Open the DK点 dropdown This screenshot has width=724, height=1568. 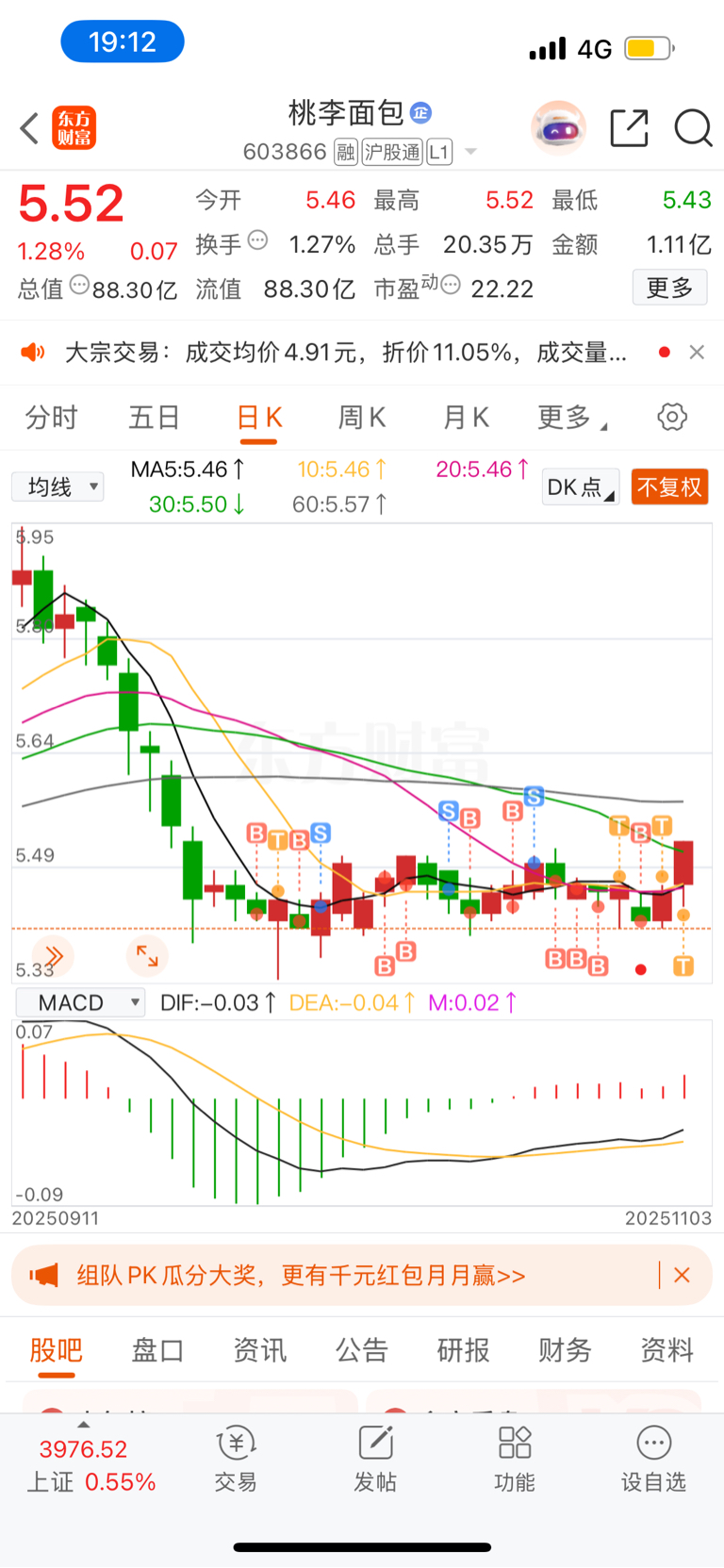[581, 487]
